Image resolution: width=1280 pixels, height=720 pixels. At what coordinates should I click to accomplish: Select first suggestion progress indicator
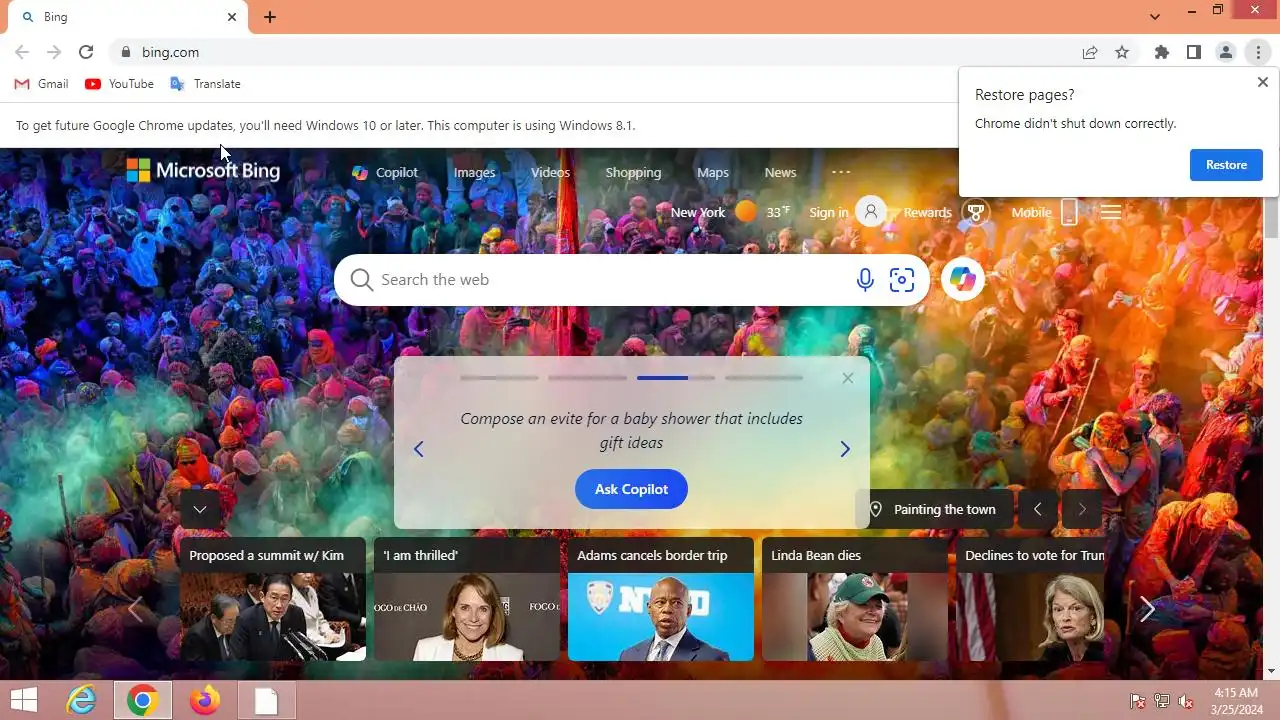pos(499,378)
